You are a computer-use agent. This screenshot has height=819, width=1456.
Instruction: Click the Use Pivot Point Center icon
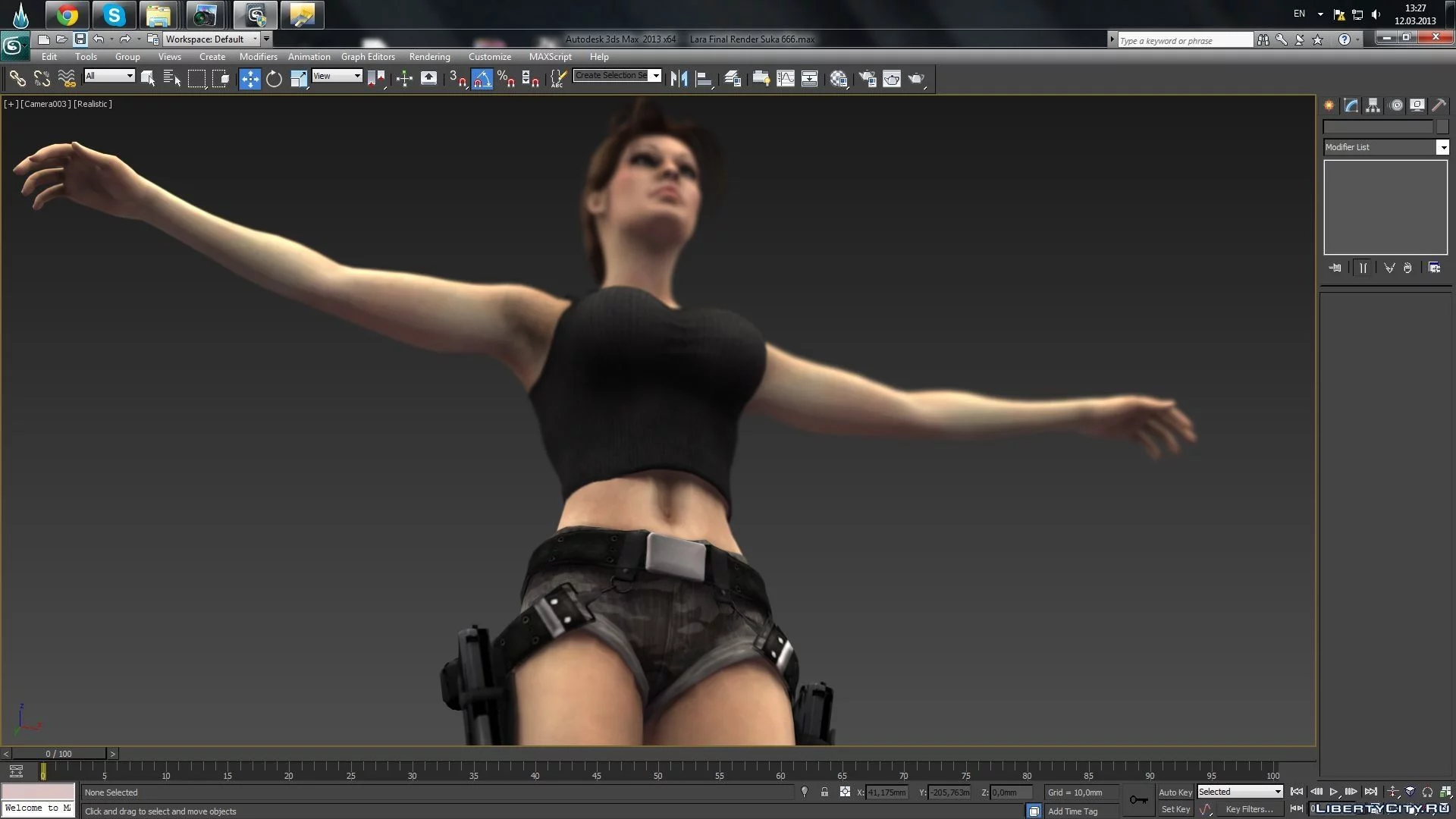[x=376, y=78]
